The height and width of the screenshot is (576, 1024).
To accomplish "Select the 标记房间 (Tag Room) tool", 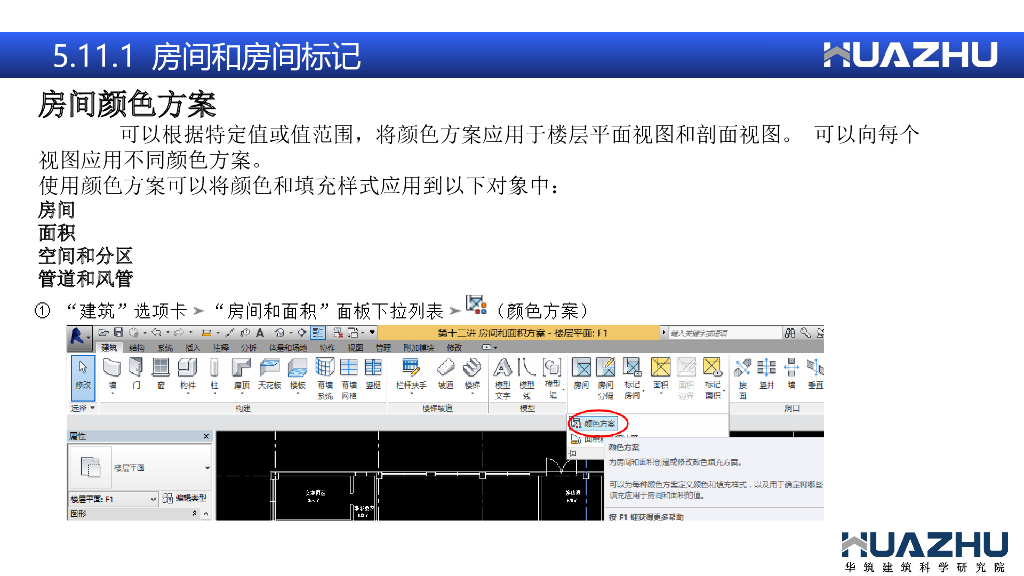I will point(632,378).
